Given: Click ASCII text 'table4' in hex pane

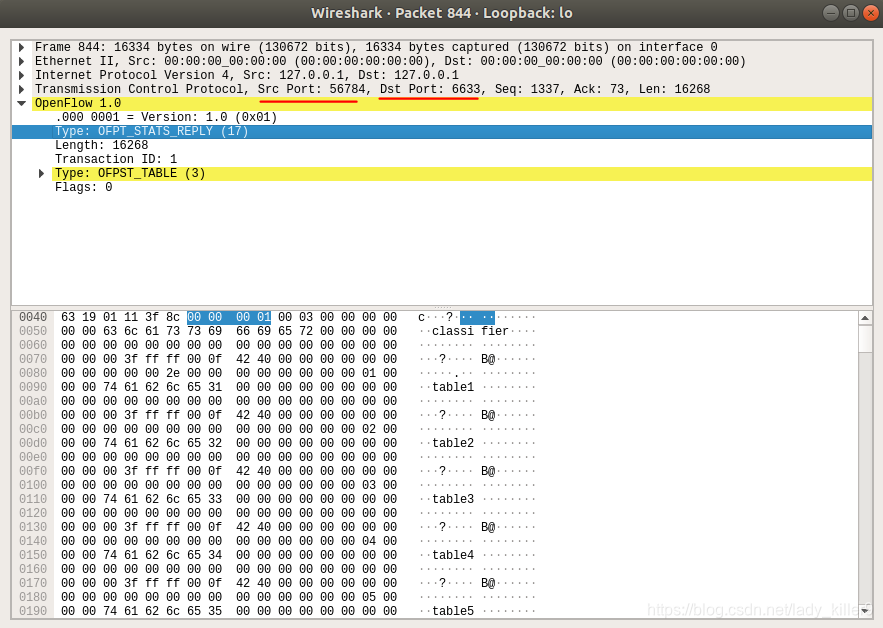Looking at the screenshot, I should [453, 555].
